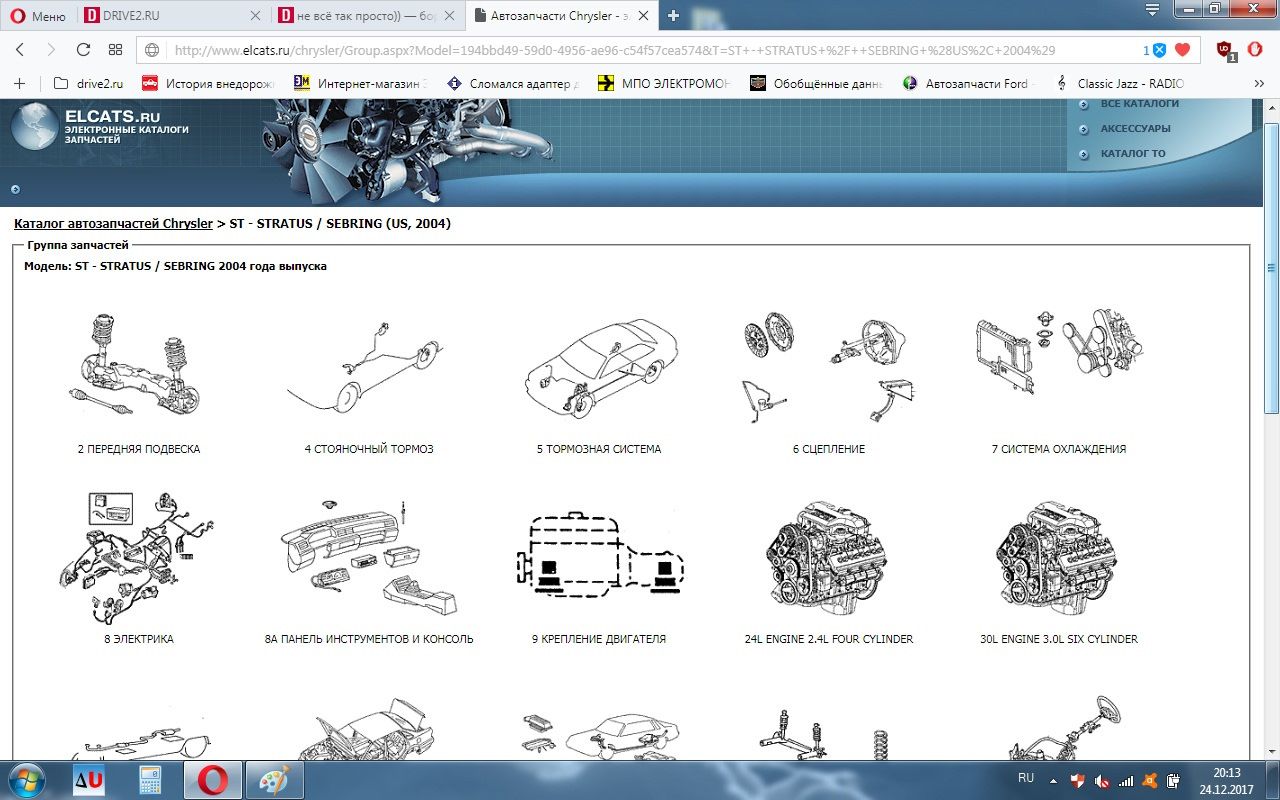This screenshot has height=800, width=1280.
Task: Open the 2 ПЕРЕДНЯЯ ПОДВЕСКА link
Action: point(139,449)
